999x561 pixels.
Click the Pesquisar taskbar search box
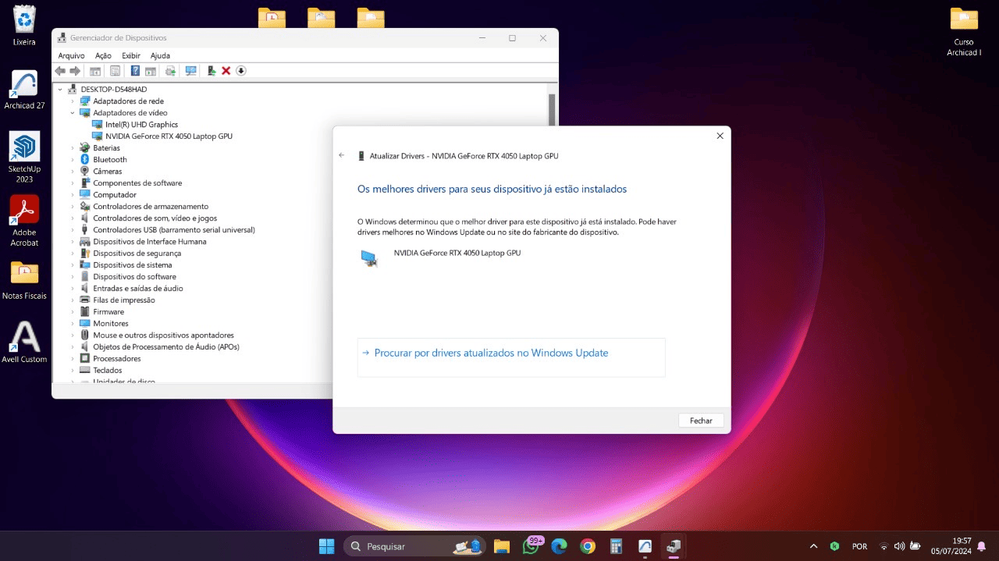pyautogui.click(x=414, y=546)
